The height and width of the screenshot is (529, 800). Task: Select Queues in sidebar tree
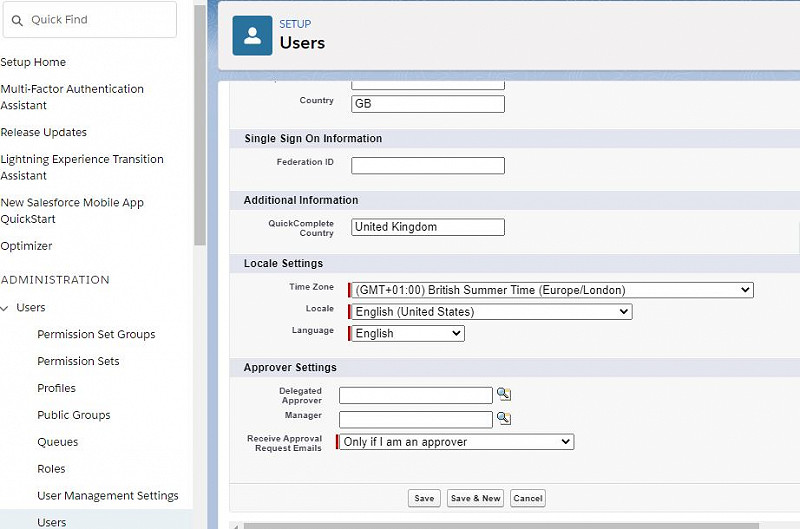(x=58, y=442)
